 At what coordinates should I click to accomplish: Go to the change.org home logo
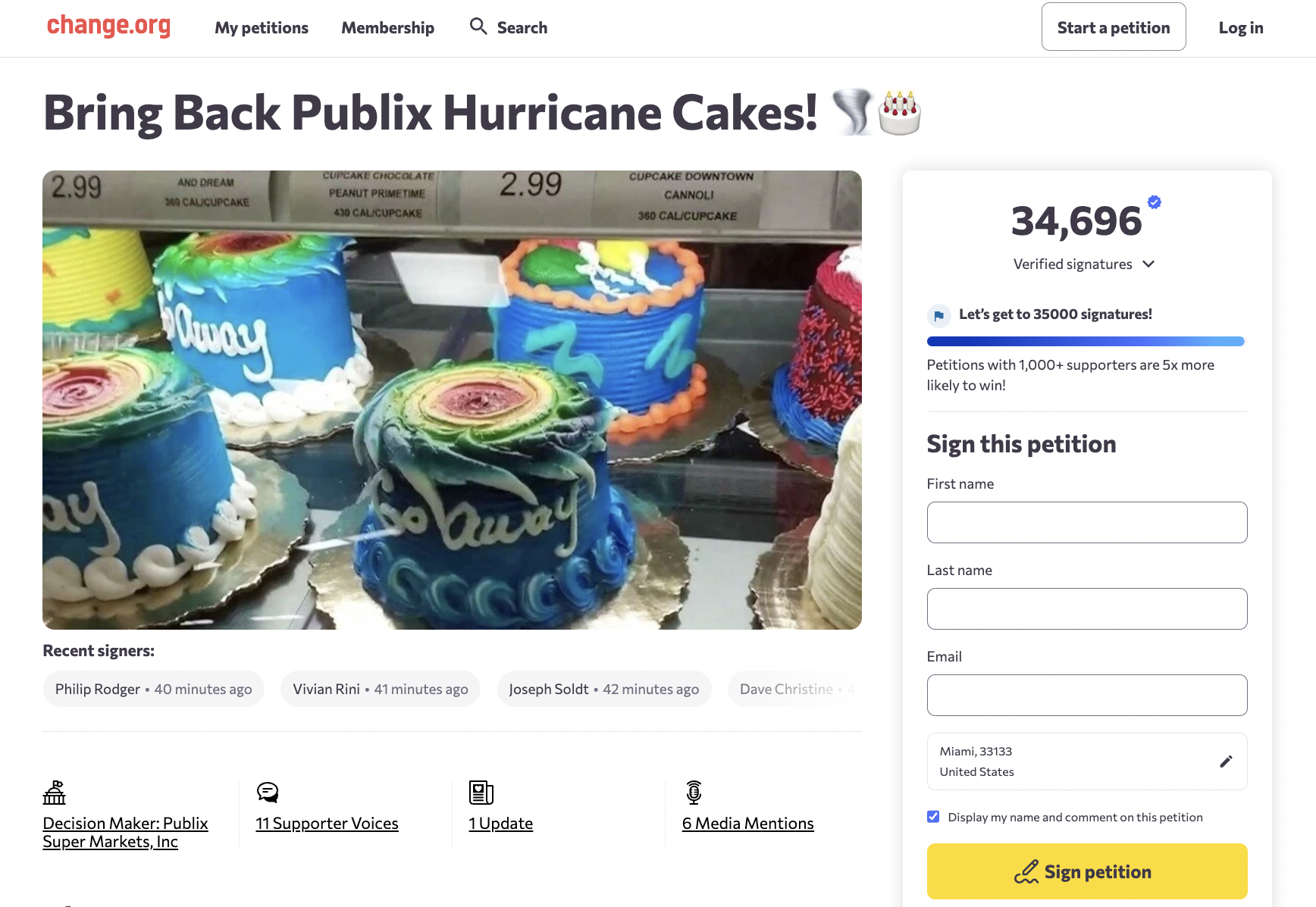coord(108,26)
